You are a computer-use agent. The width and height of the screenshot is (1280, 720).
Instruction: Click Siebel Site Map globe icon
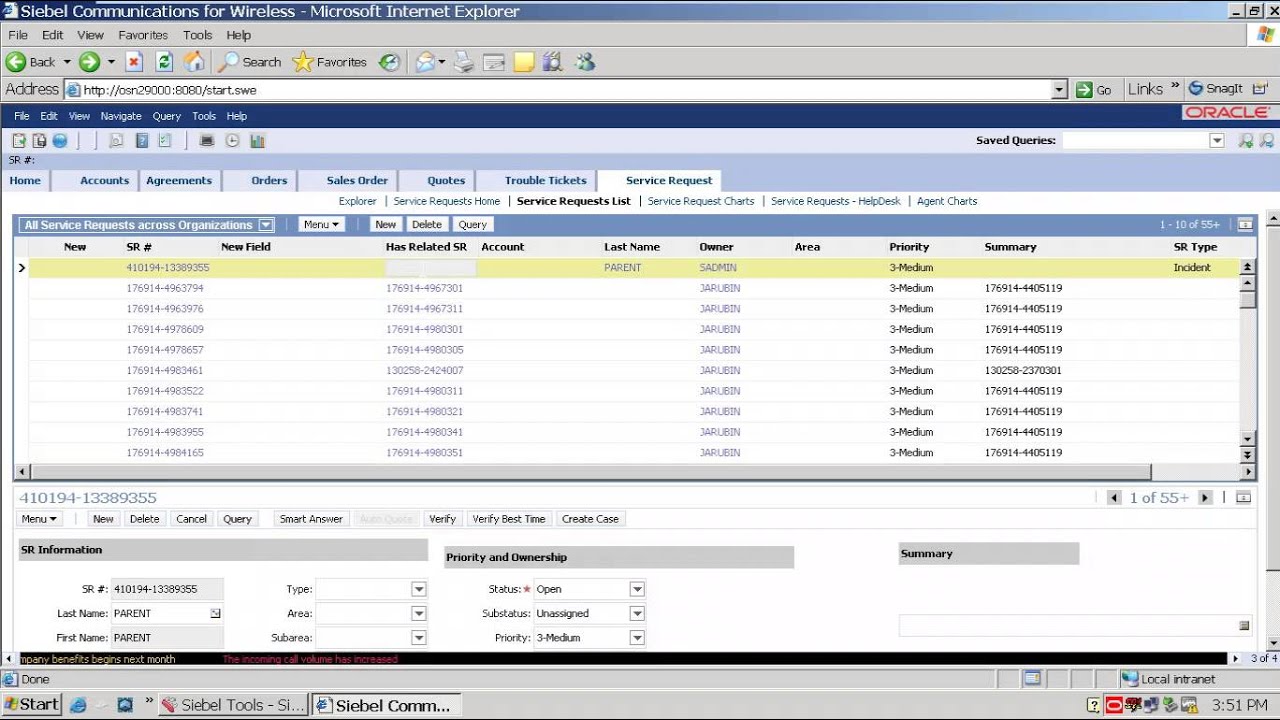click(60, 141)
